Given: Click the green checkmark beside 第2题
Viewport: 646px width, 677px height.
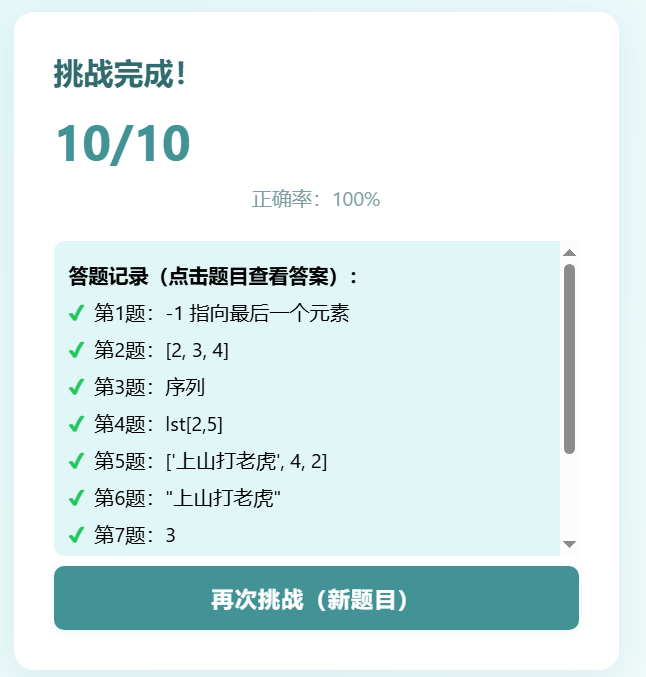Looking at the screenshot, I should pyautogui.click(x=75, y=351).
